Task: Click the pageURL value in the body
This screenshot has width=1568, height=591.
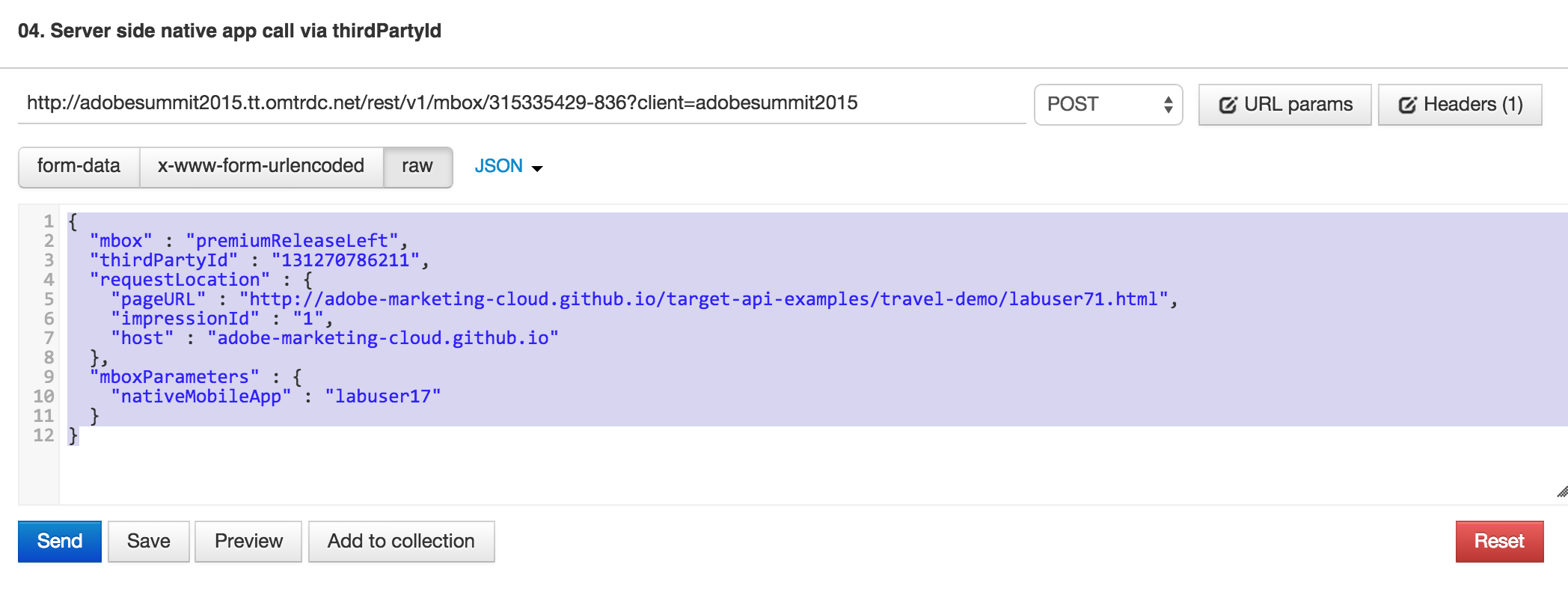Action: (703, 299)
